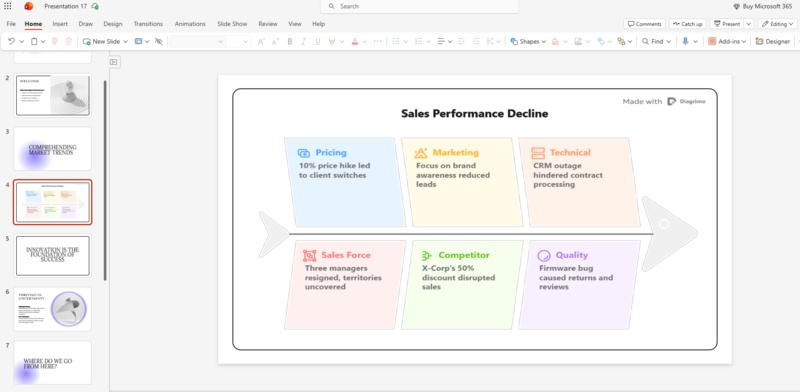Click the Designer button
Screen dimensions: 800x392
click(x=773, y=41)
